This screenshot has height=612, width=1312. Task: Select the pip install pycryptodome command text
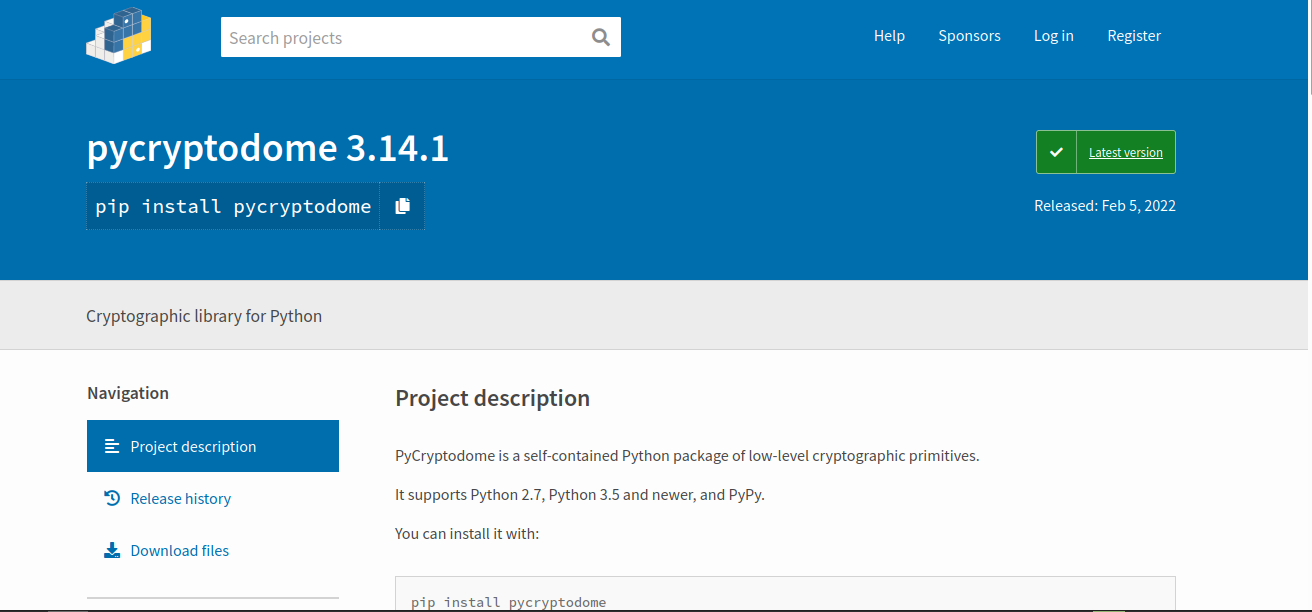tap(232, 205)
